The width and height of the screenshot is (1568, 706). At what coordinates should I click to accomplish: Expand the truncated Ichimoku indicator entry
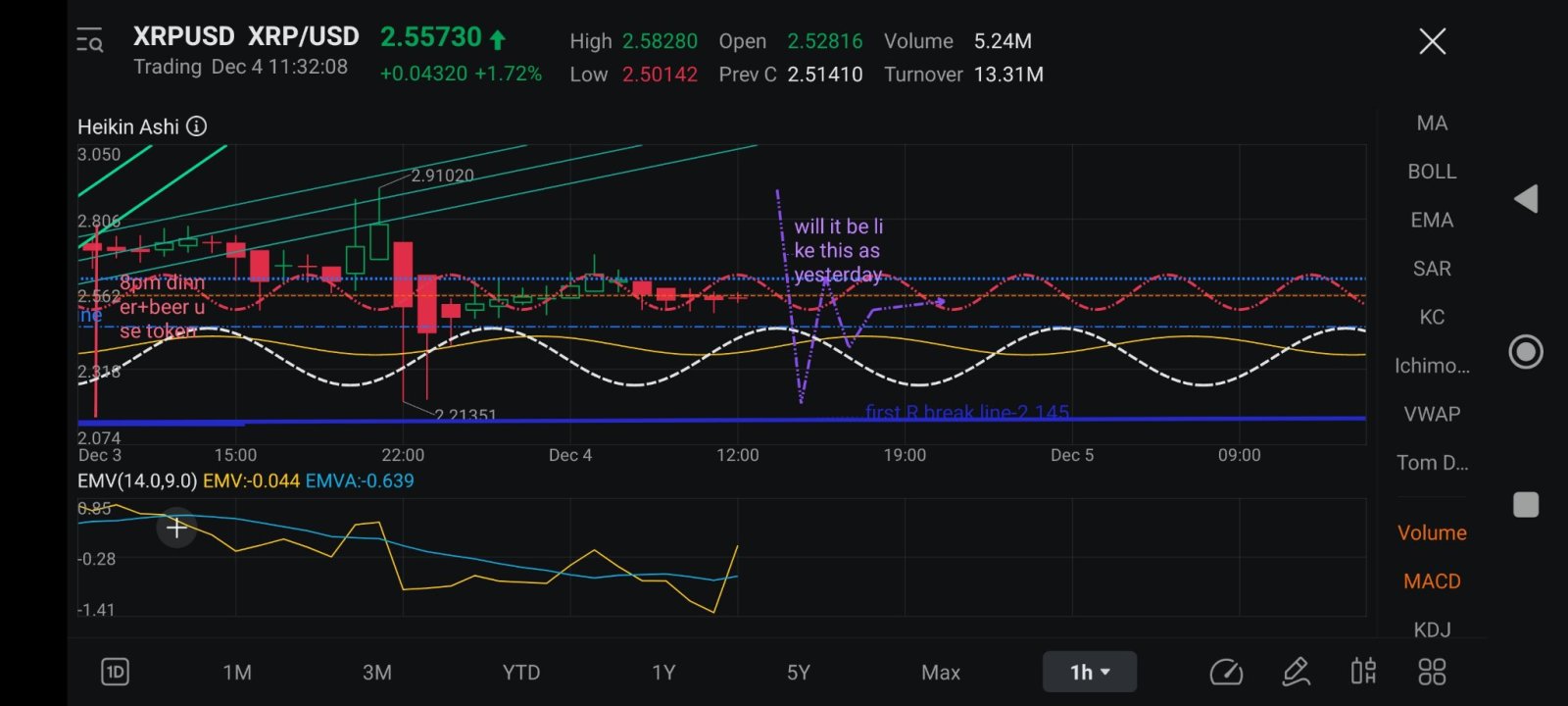pos(1432,366)
